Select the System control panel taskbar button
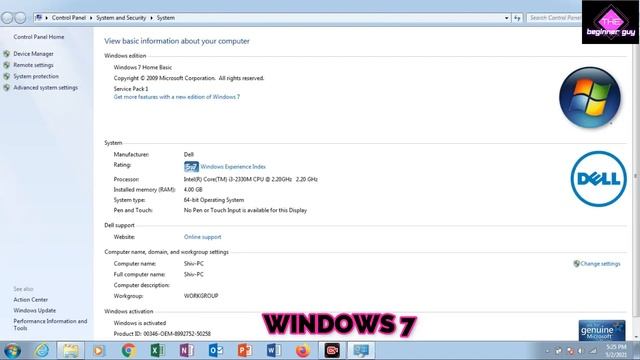The width and height of the screenshot is (640, 360). [361, 351]
